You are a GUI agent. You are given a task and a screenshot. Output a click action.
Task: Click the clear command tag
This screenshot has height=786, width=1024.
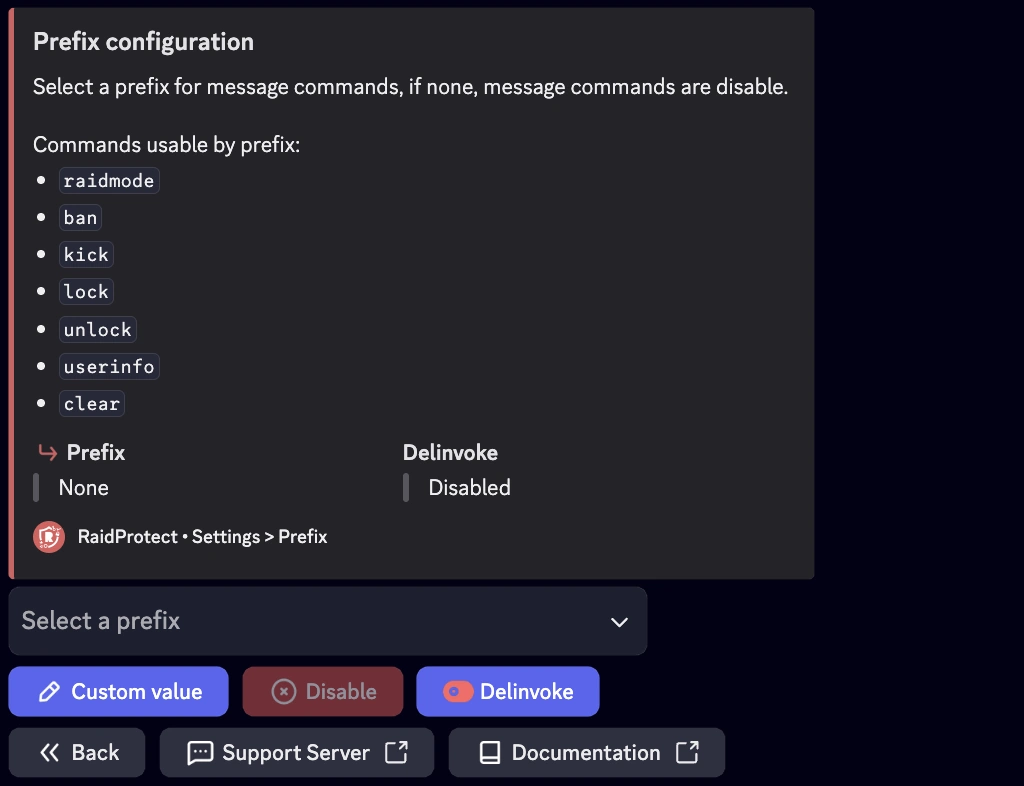click(91, 403)
